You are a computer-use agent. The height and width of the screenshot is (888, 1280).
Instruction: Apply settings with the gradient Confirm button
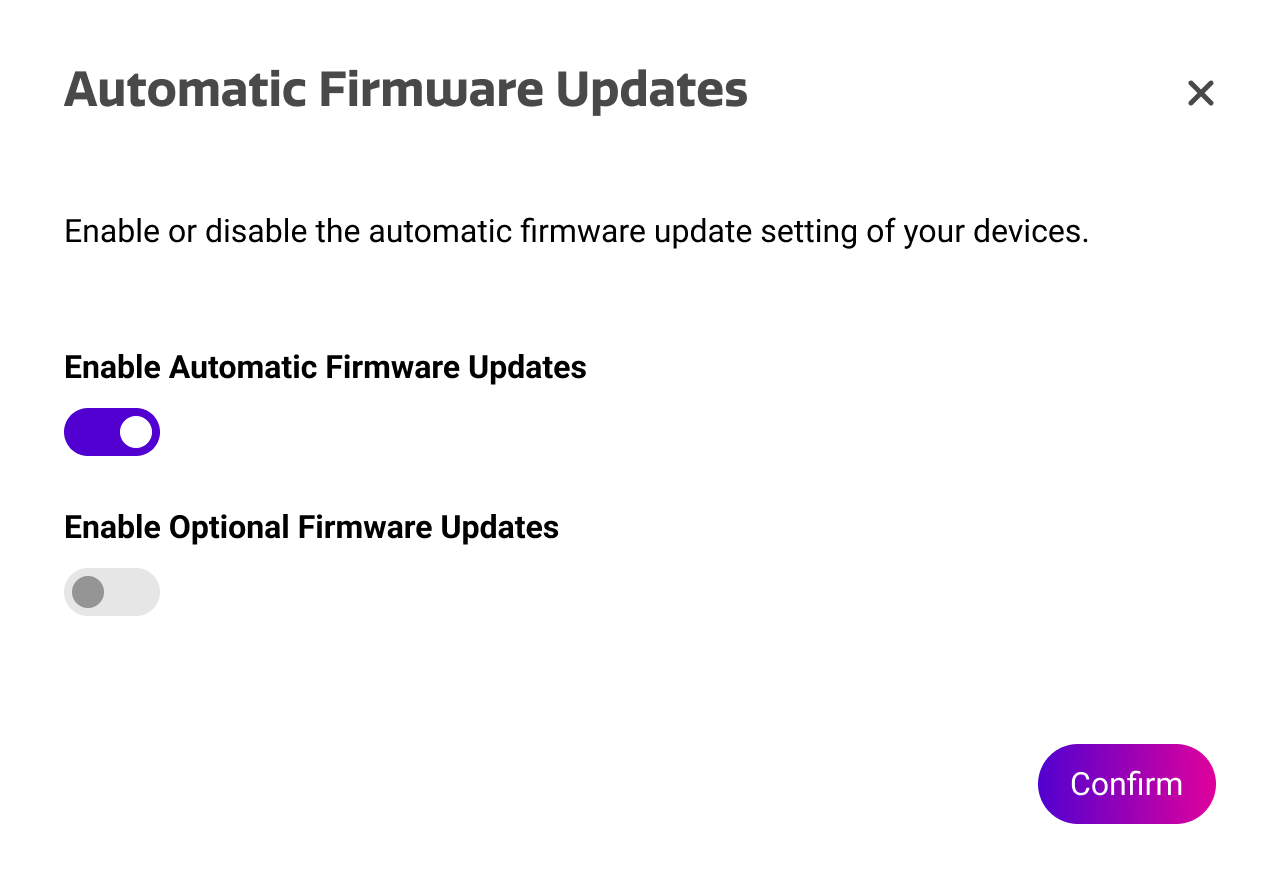click(x=1126, y=784)
